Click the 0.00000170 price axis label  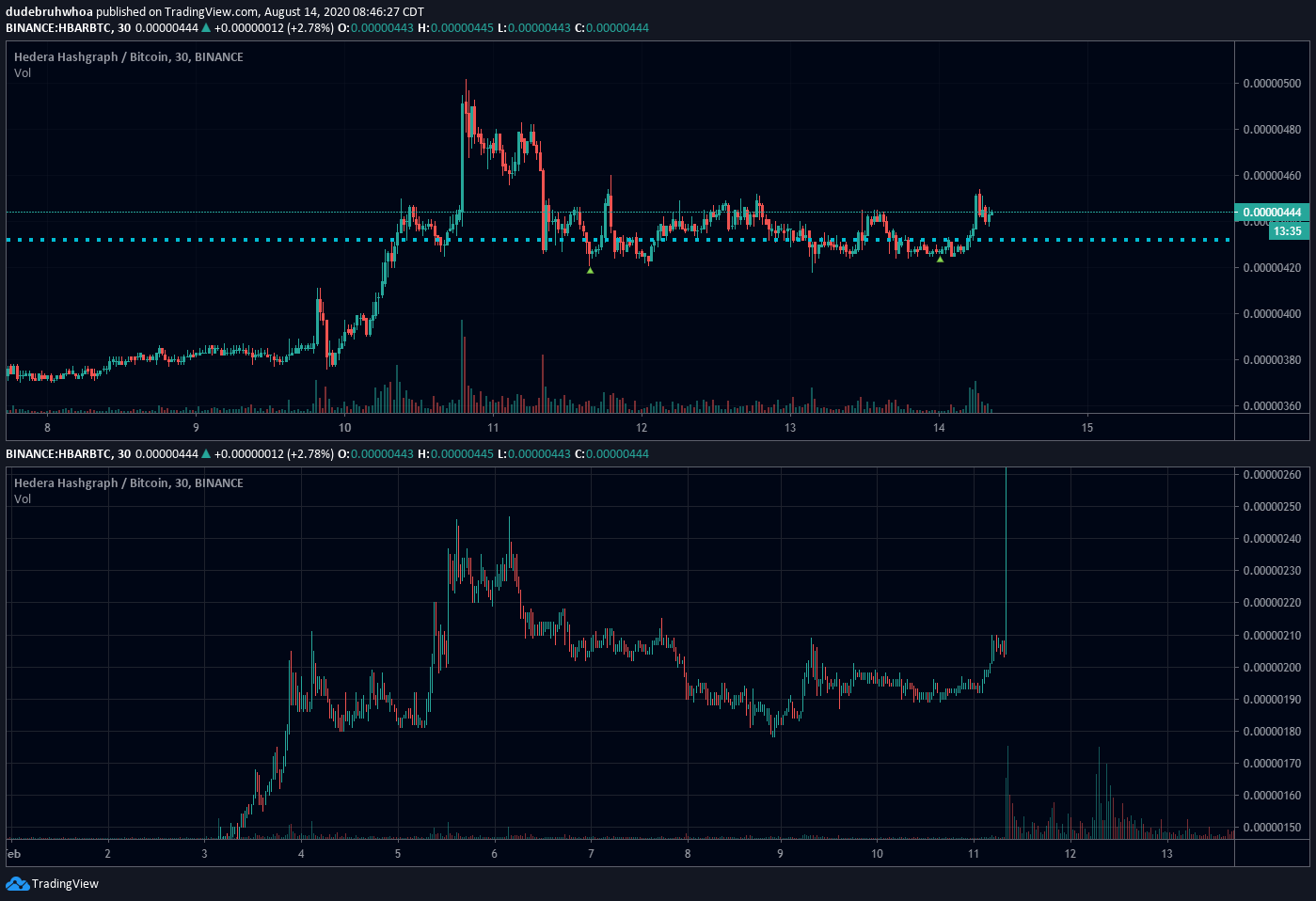1272,764
